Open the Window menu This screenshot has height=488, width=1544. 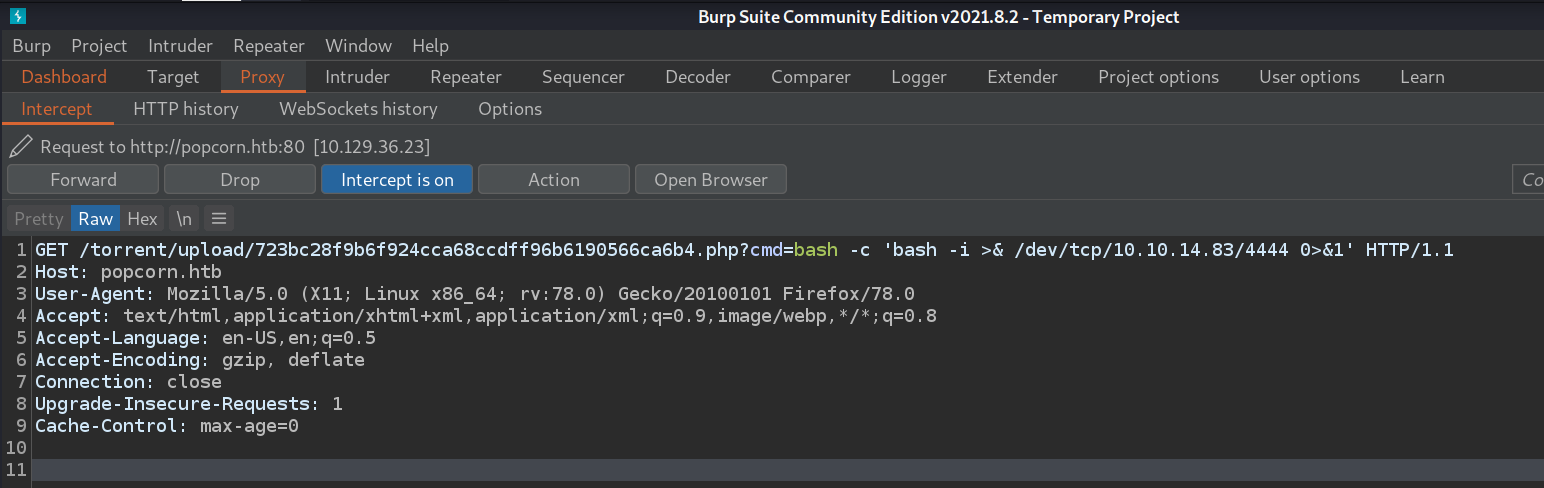pyautogui.click(x=358, y=46)
